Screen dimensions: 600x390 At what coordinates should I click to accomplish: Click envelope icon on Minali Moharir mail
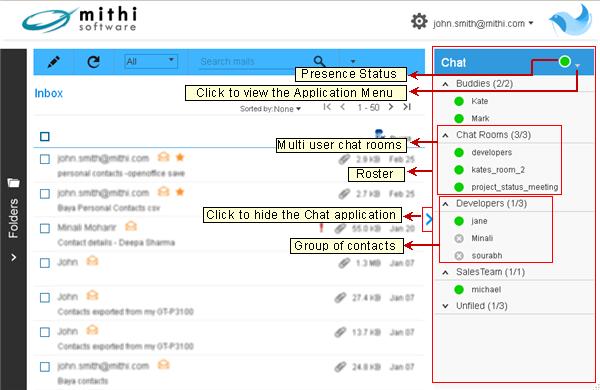[131, 227]
